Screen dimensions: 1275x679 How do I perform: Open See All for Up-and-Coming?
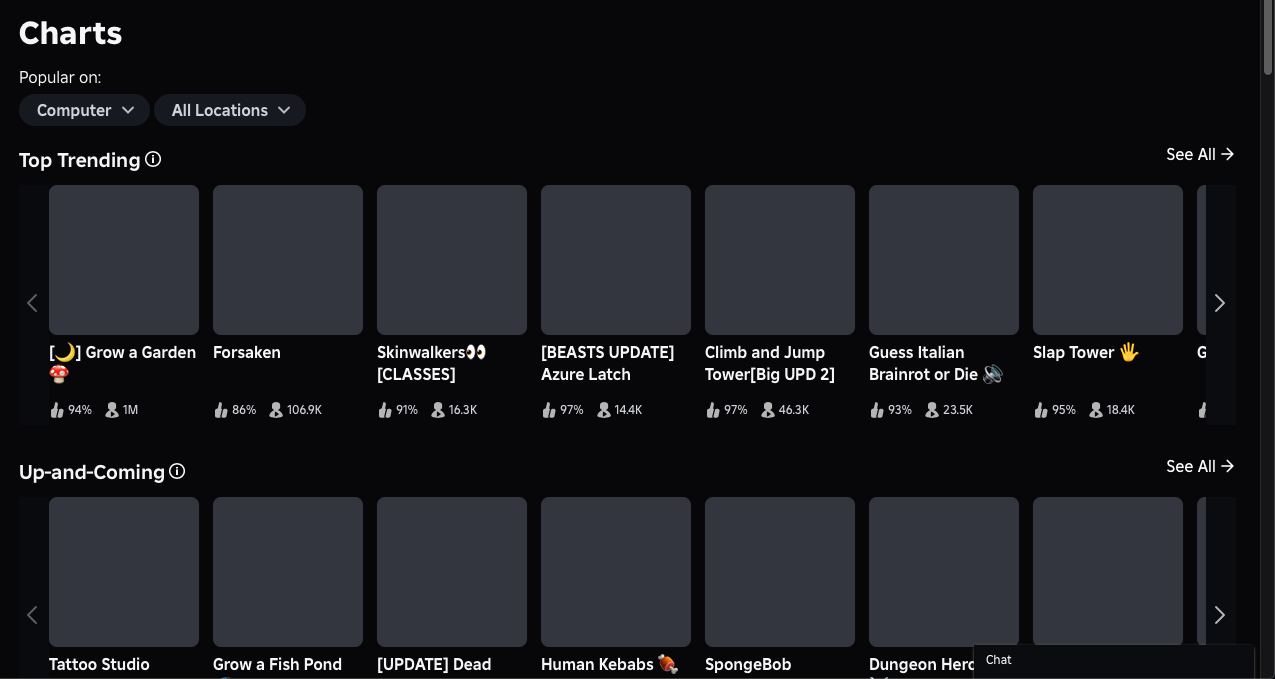pyautogui.click(x=1200, y=466)
